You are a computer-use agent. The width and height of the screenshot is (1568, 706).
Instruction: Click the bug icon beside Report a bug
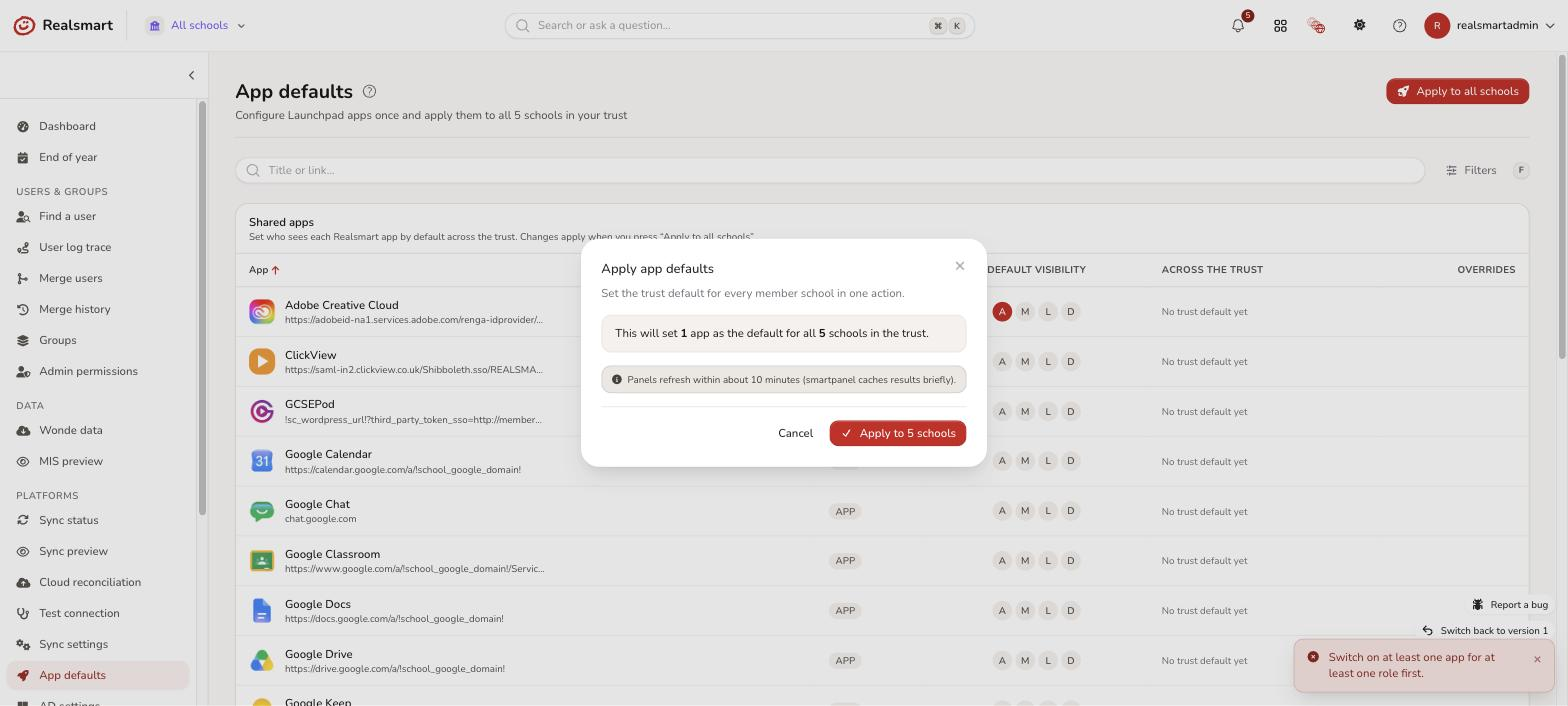click(x=1478, y=604)
